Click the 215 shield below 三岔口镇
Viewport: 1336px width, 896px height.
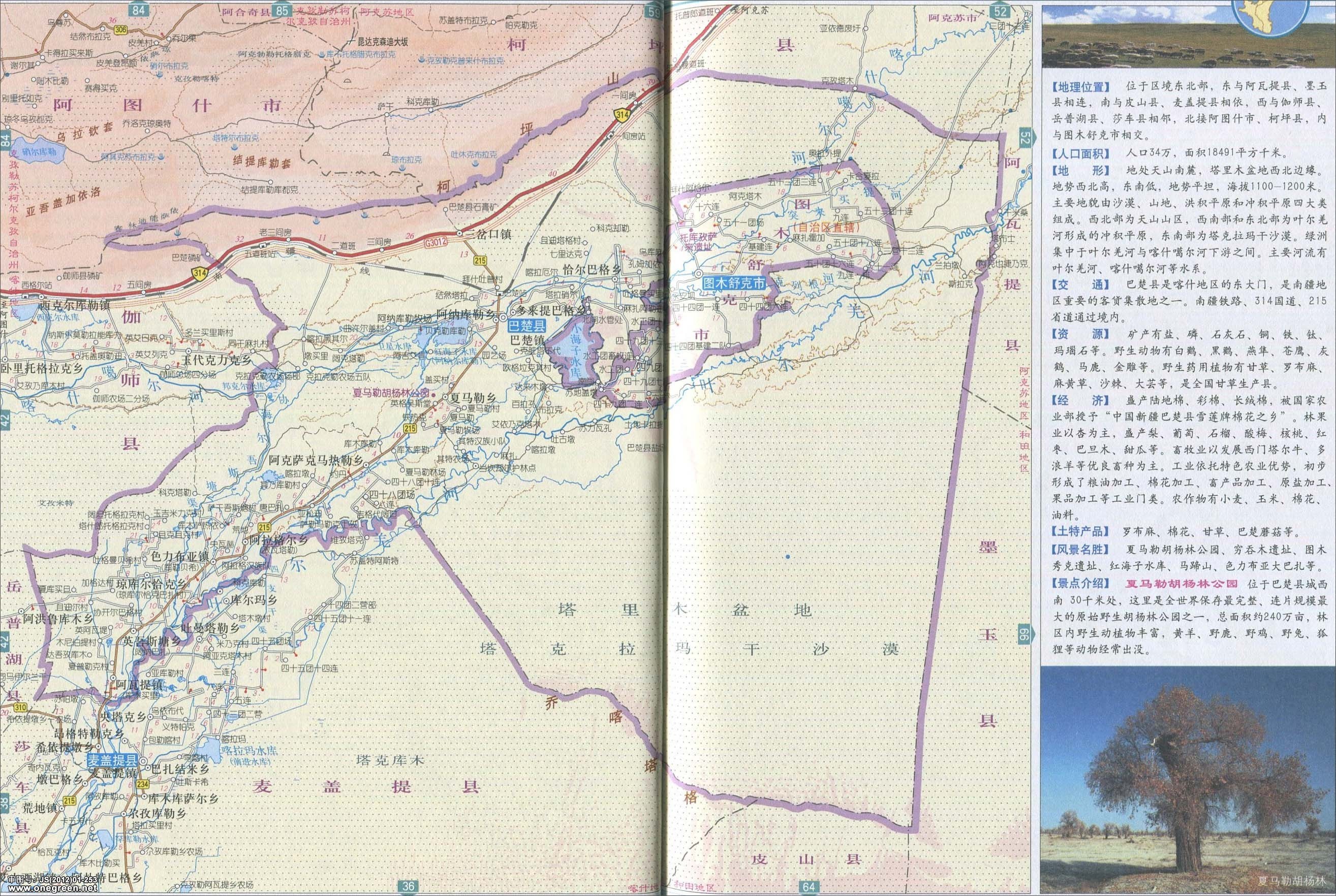pos(479,261)
